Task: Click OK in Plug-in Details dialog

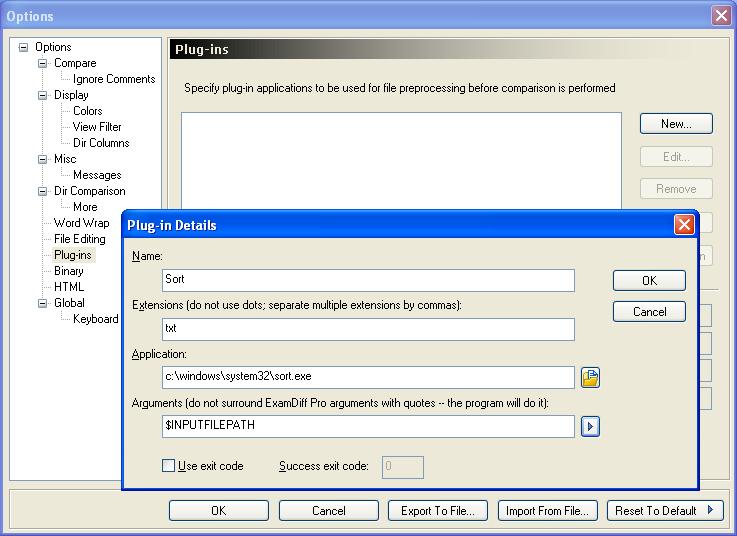Action: click(x=649, y=281)
